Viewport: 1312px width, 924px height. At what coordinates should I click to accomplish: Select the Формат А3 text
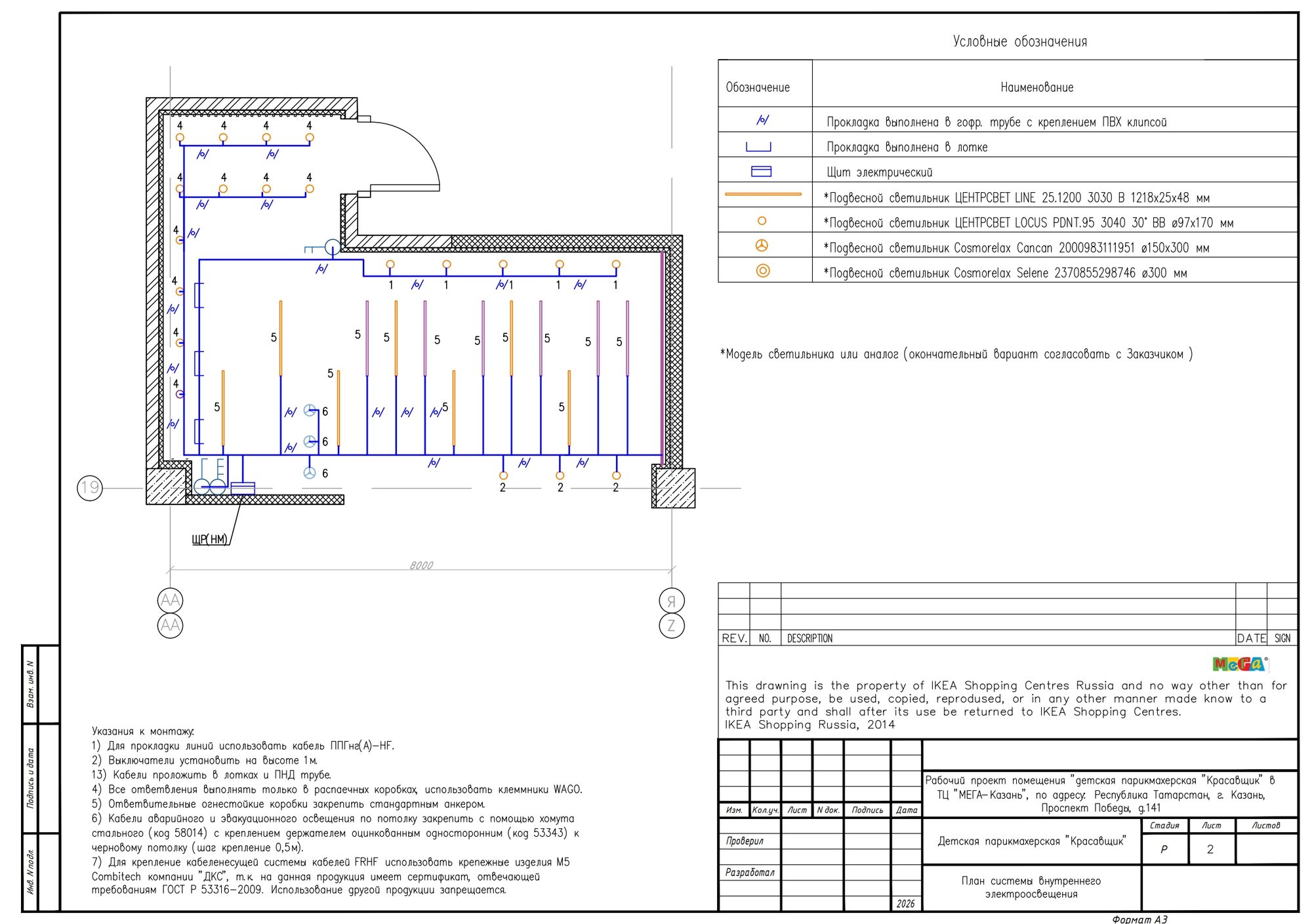(x=1139, y=919)
